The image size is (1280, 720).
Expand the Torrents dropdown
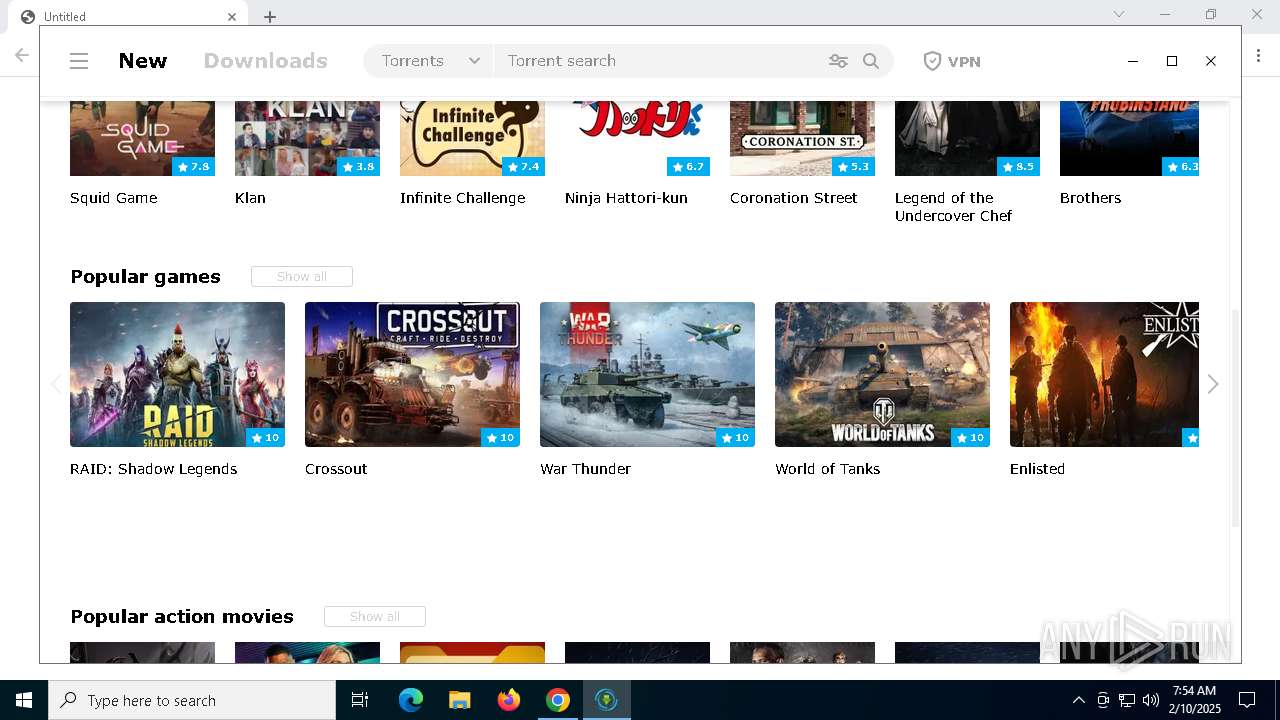[x=430, y=61]
